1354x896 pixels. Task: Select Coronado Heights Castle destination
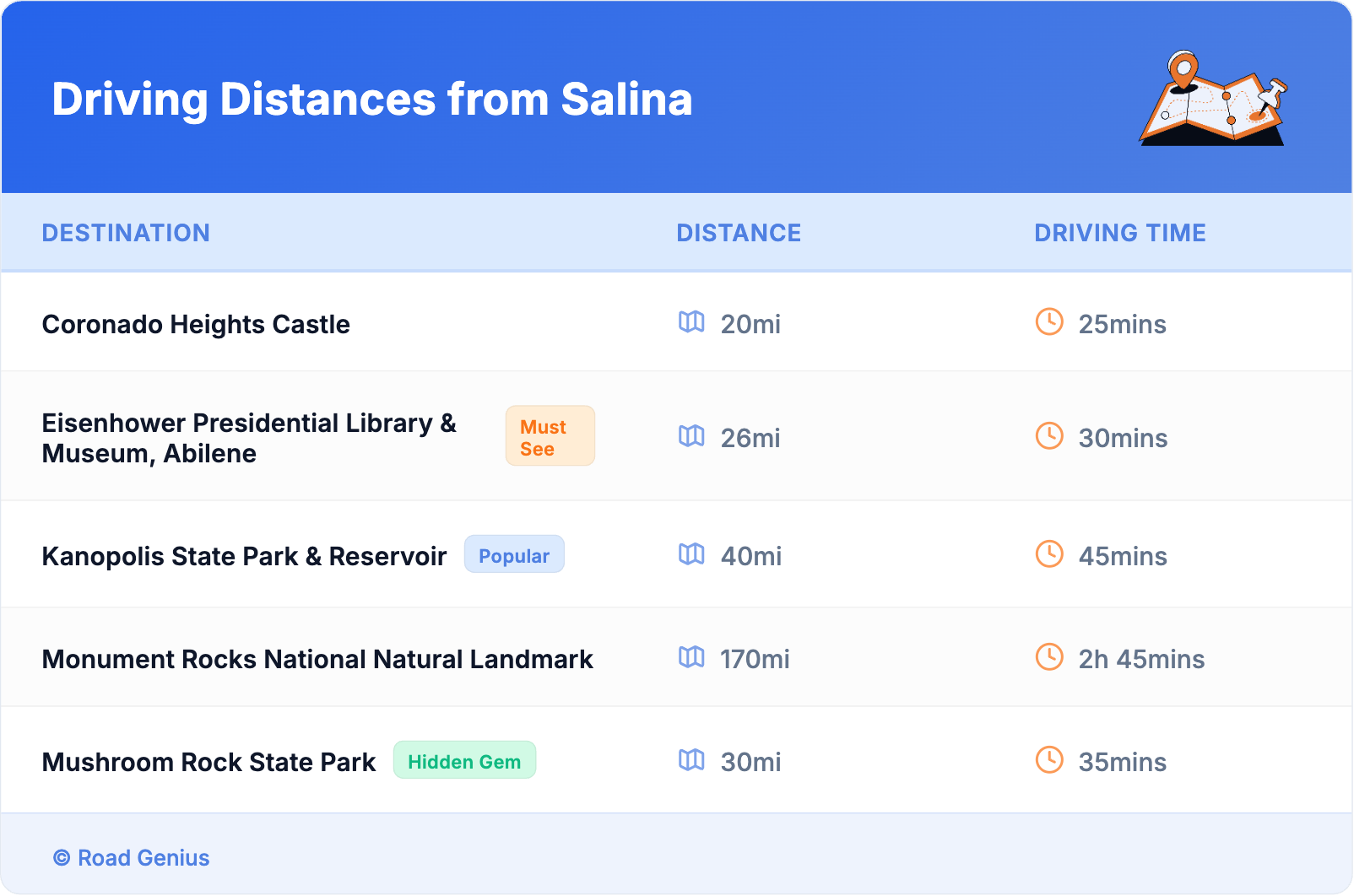coord(196,325)
